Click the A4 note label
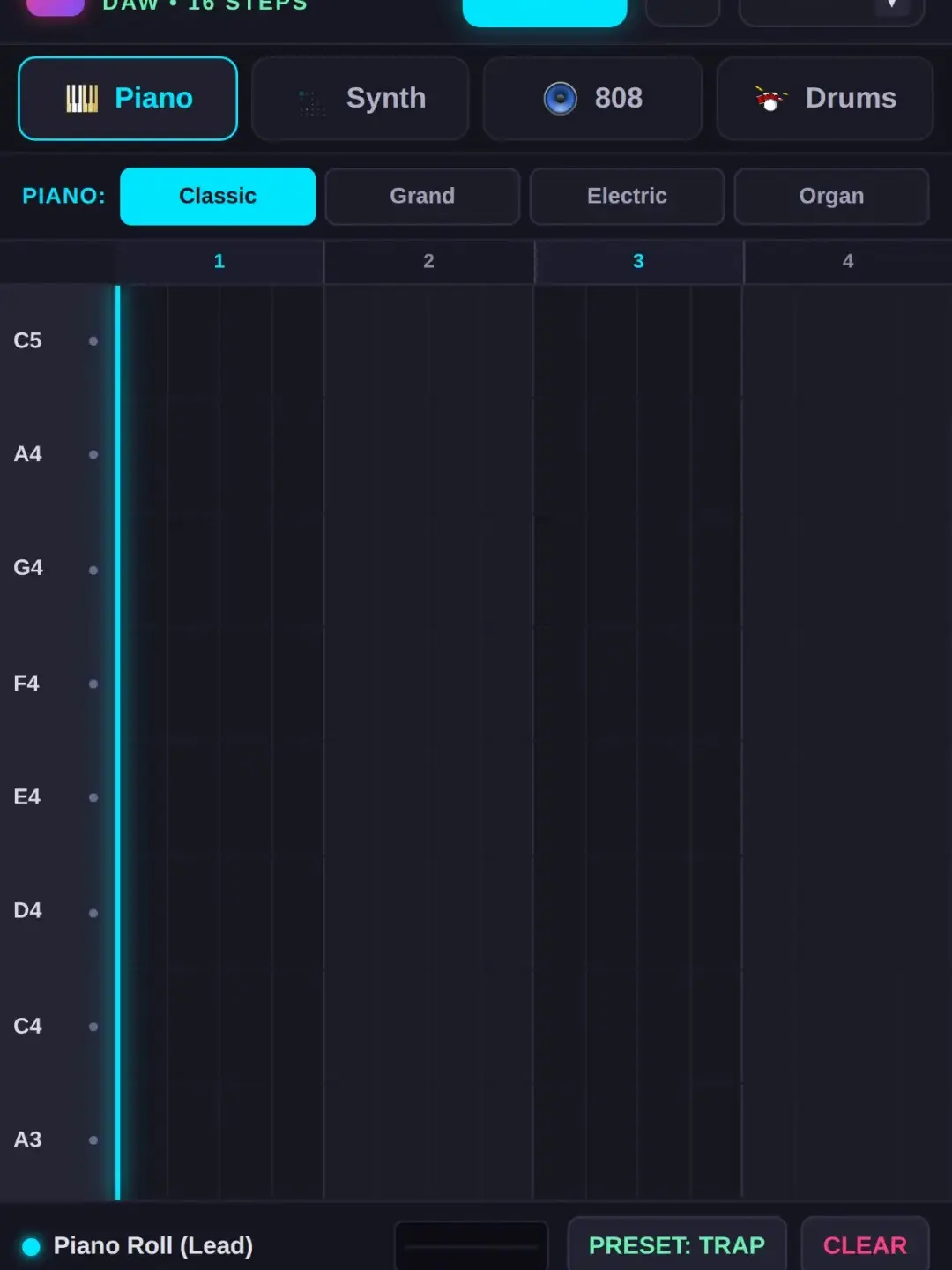The height and width of the screenshot is (1270, 952). [27, 454]
